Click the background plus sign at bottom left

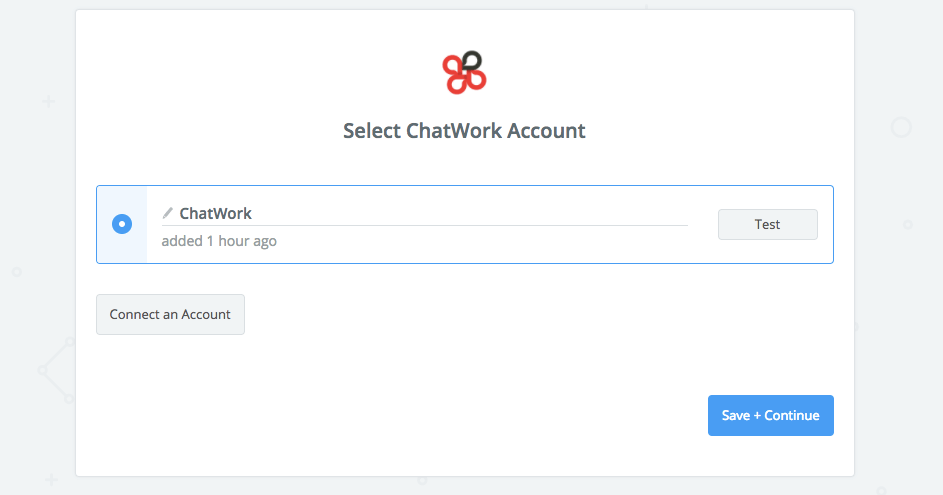(51, 480)
